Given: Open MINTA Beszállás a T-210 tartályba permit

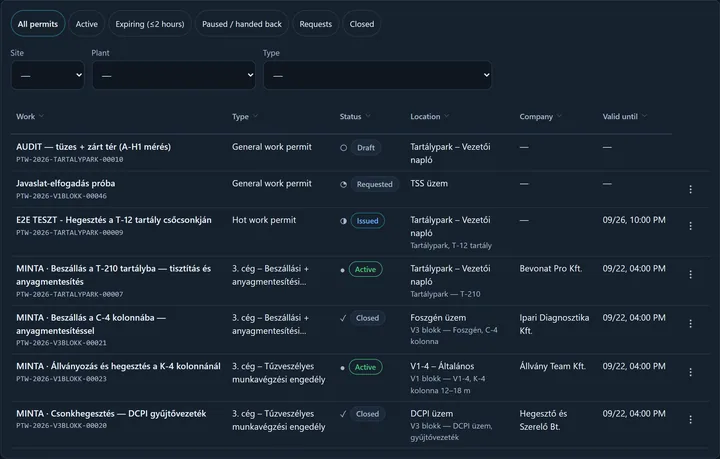Looking at the screenshot, I should tap(113, 275).
